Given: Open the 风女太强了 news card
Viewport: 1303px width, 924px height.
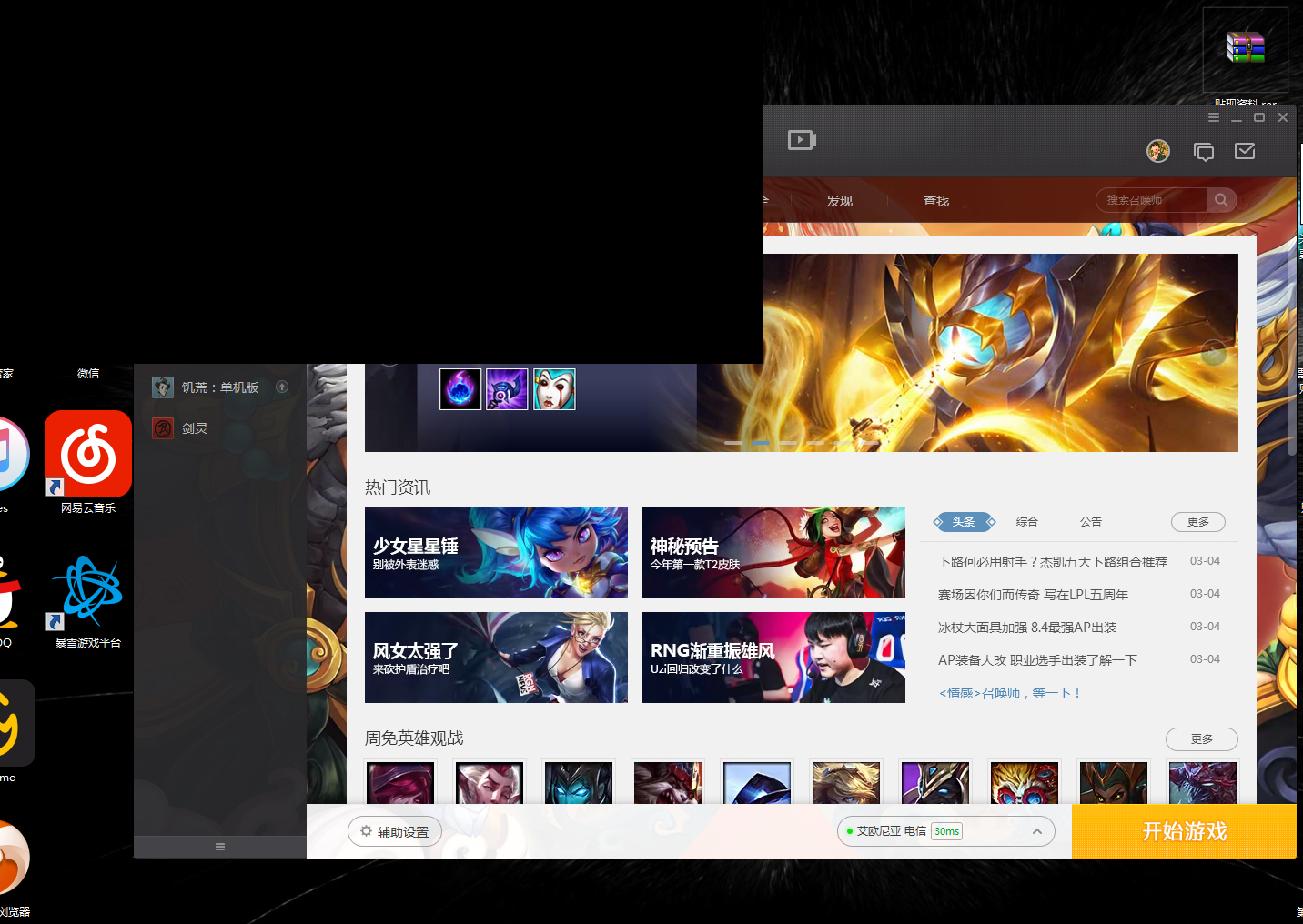Looking at the screenshot, I should click(x=496, y=658).
